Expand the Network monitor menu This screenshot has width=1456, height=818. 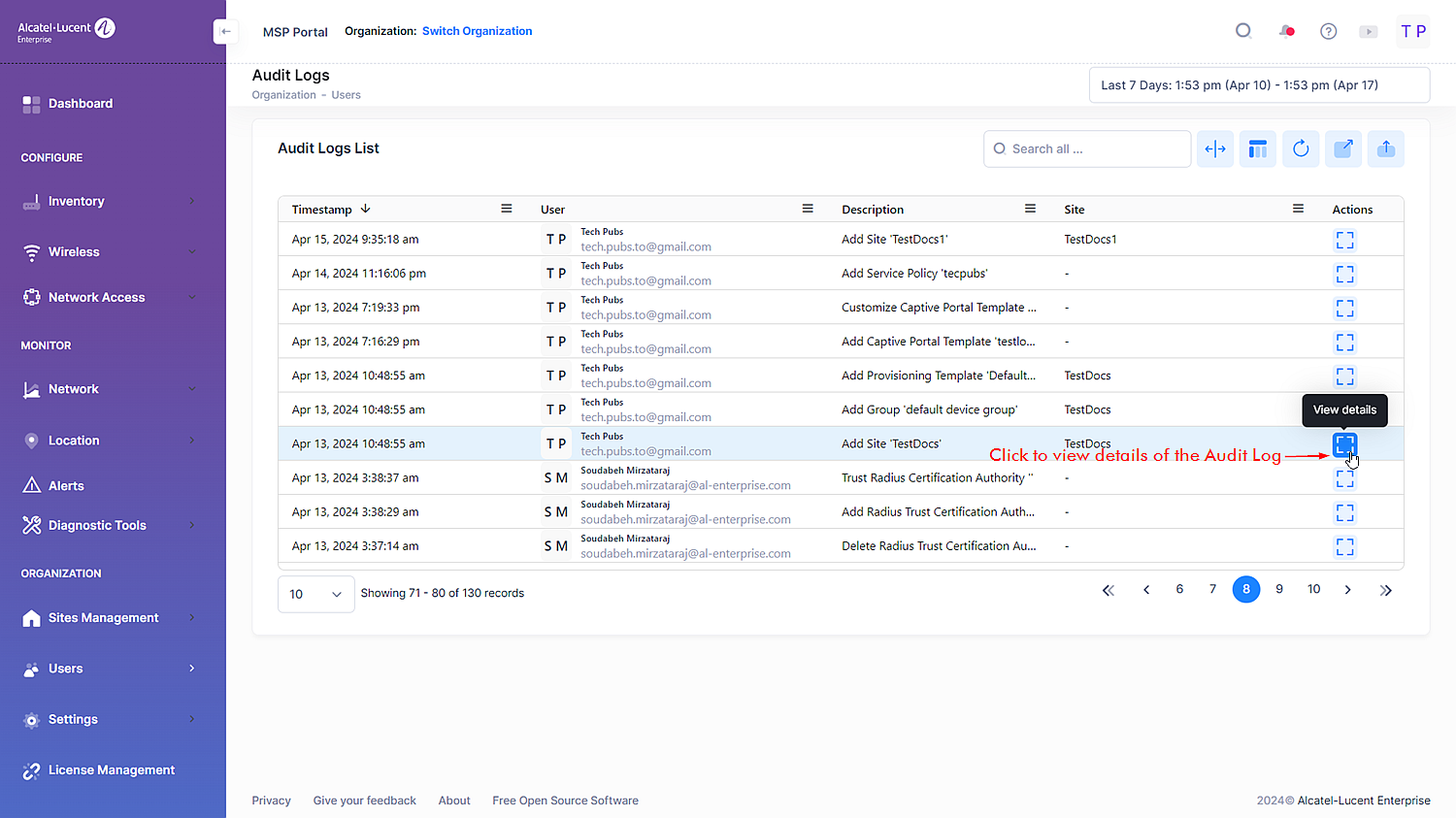point(109,389)
